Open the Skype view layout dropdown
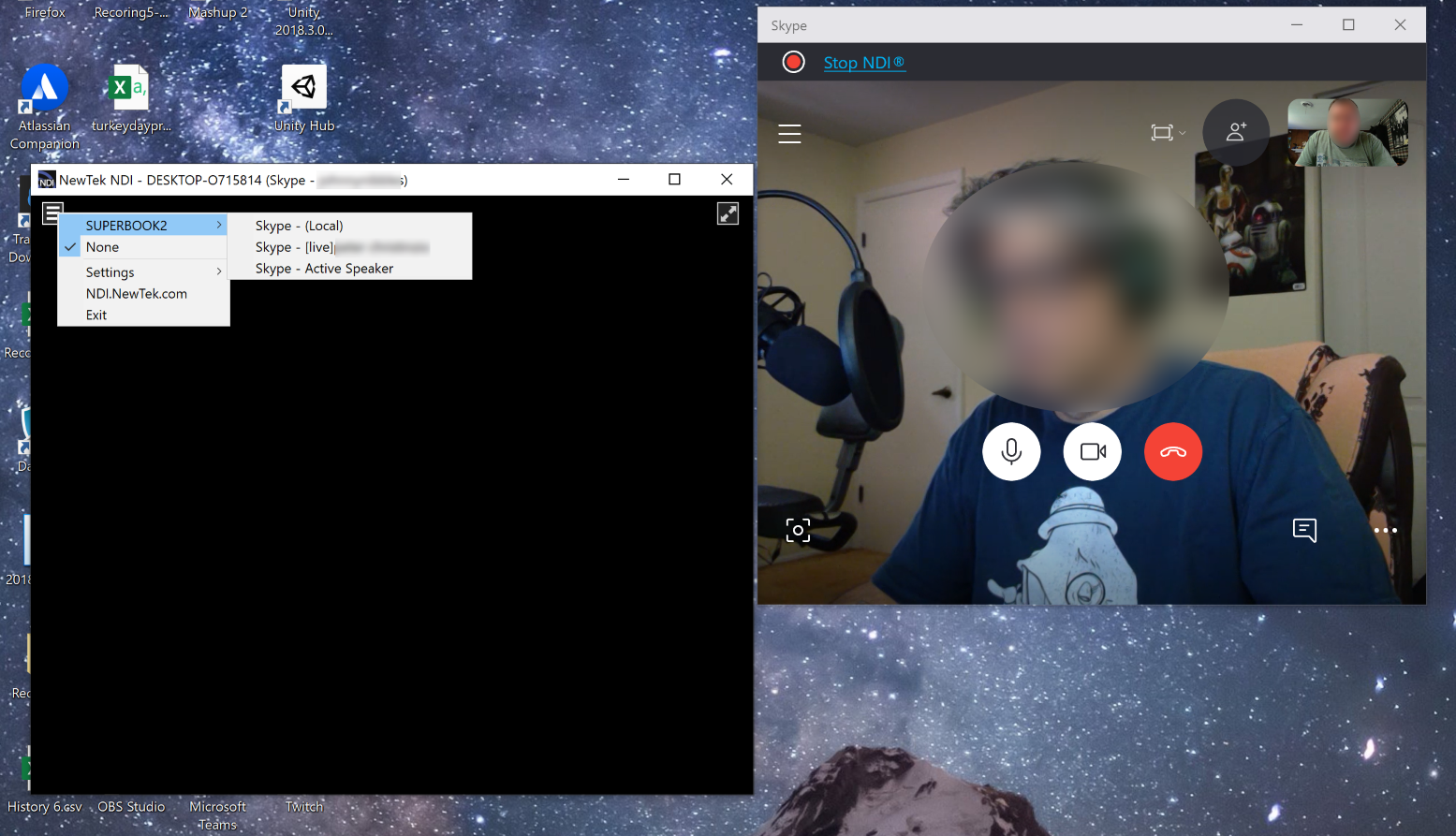The height and width of the screenshot is (836, 1456). point(1168,133)
